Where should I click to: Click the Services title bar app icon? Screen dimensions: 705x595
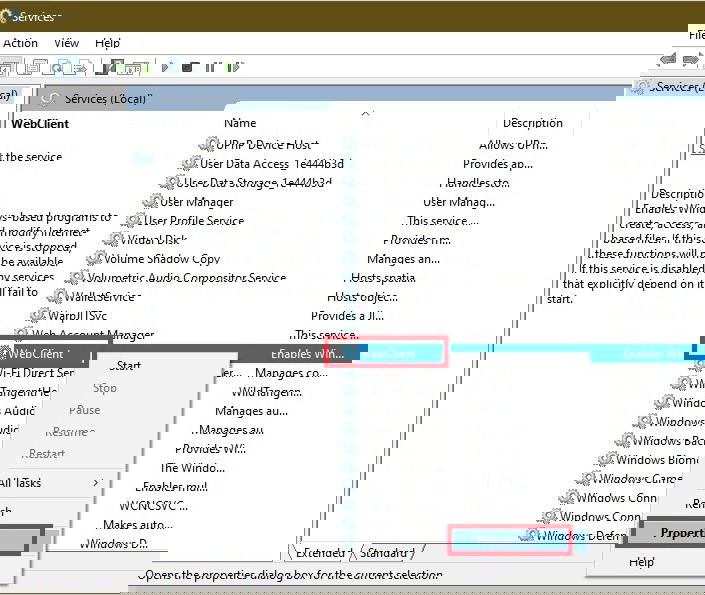click(4, 17)
